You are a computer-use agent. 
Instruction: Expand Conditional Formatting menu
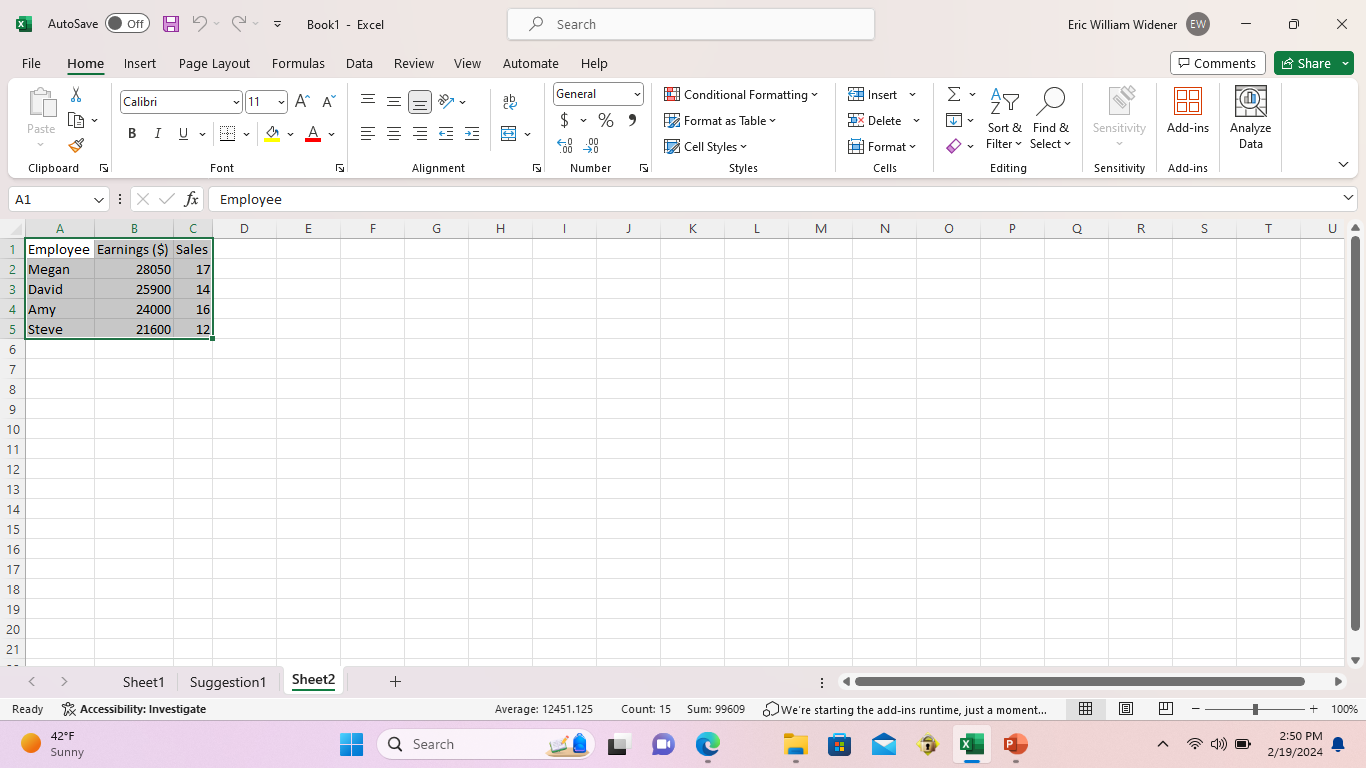click(x=741, y=94)
